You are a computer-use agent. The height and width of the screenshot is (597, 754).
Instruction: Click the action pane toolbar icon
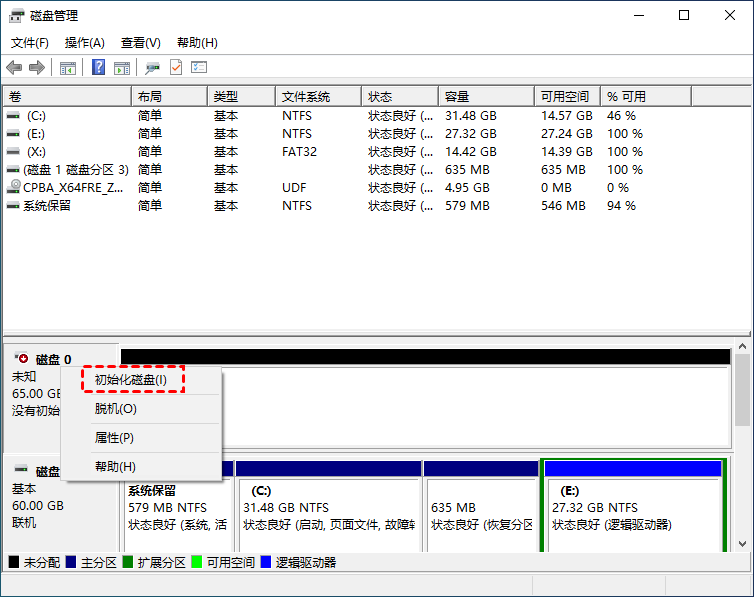click(x=122, y=68)
